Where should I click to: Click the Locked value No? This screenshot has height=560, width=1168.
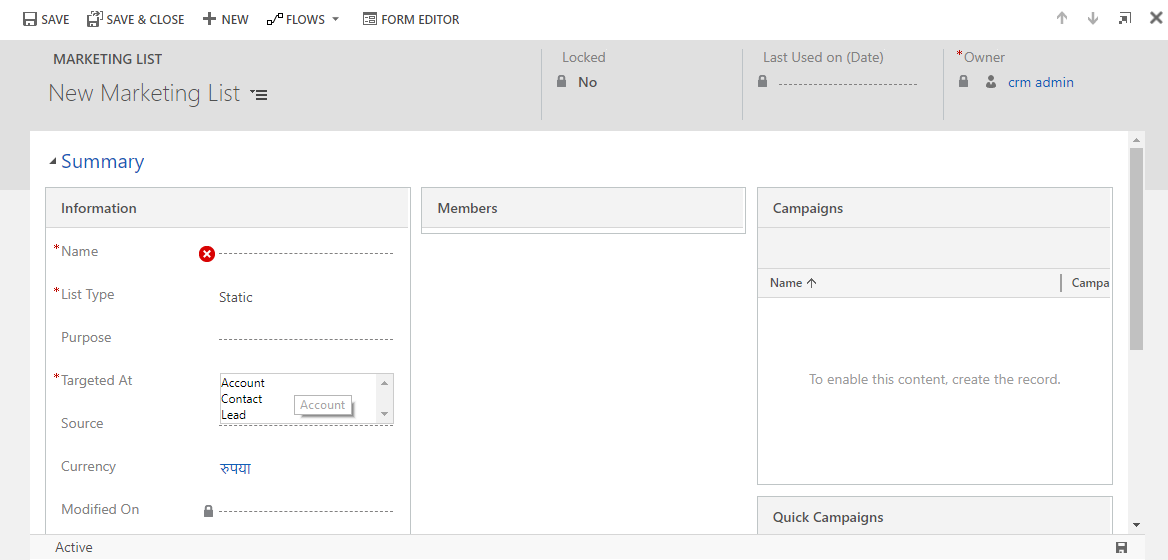587,83
